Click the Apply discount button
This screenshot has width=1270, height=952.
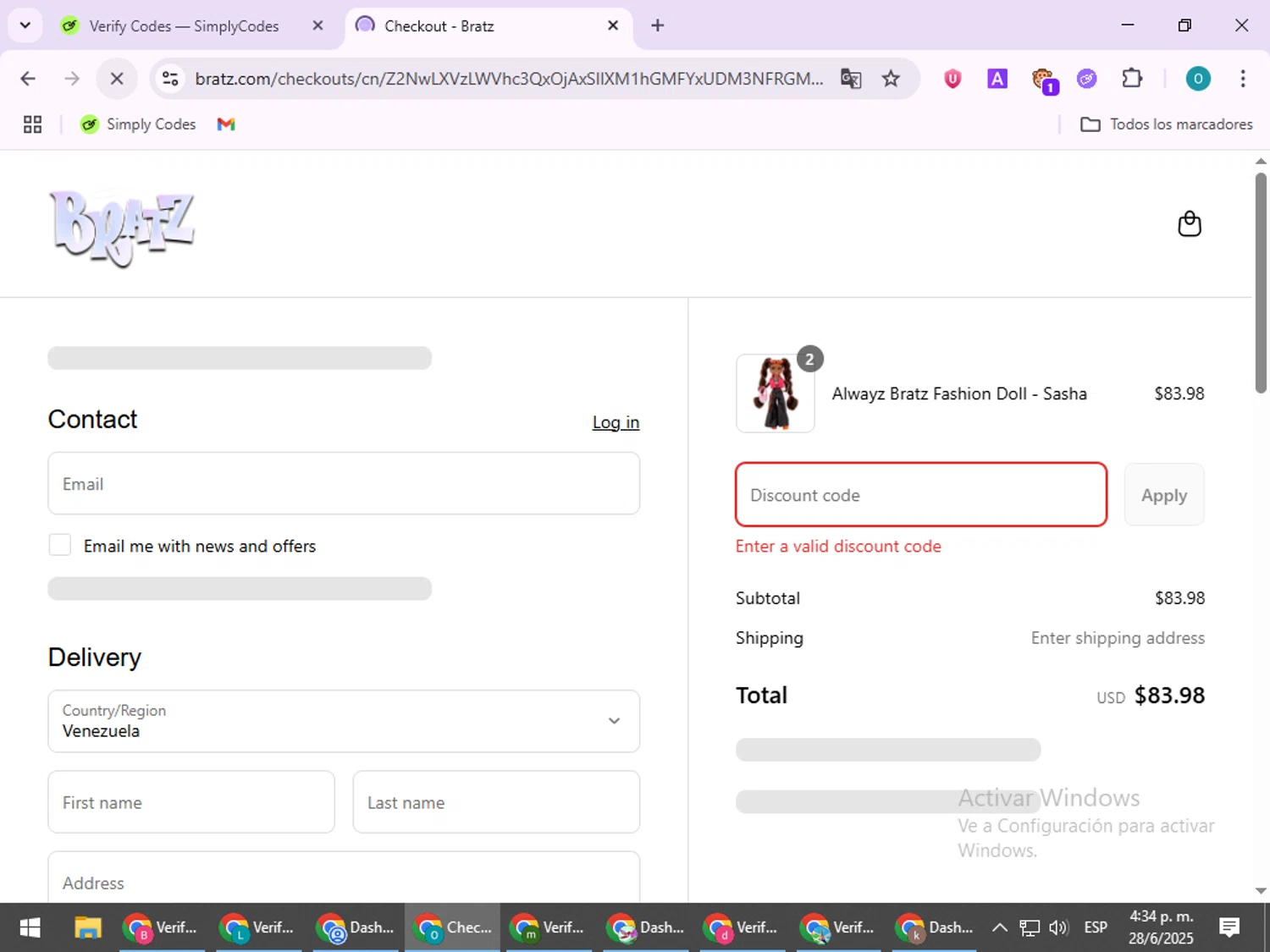coord(1164,495)
